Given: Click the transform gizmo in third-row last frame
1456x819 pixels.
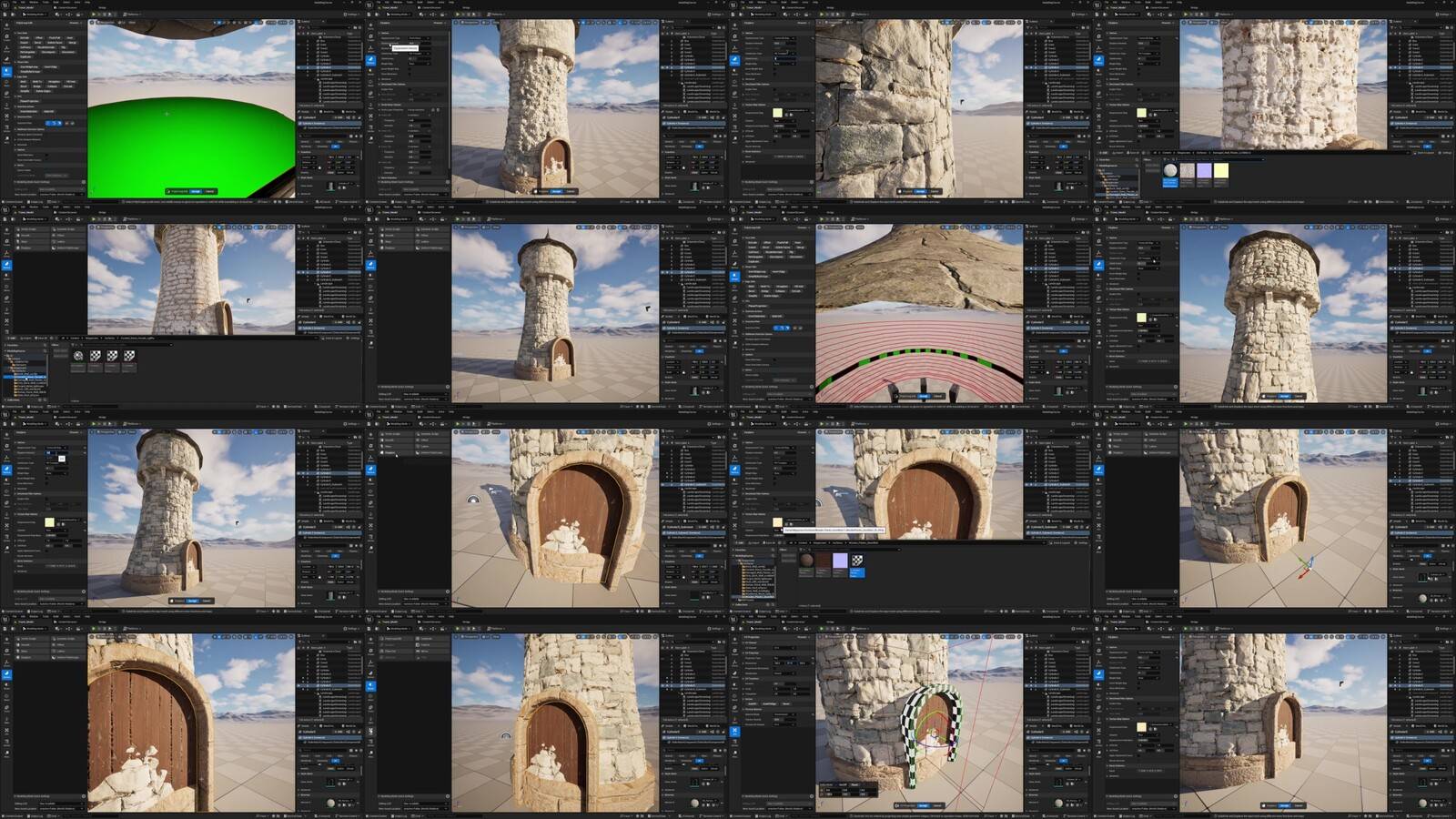Looking at the screenshot, I should click(1305, 568).
